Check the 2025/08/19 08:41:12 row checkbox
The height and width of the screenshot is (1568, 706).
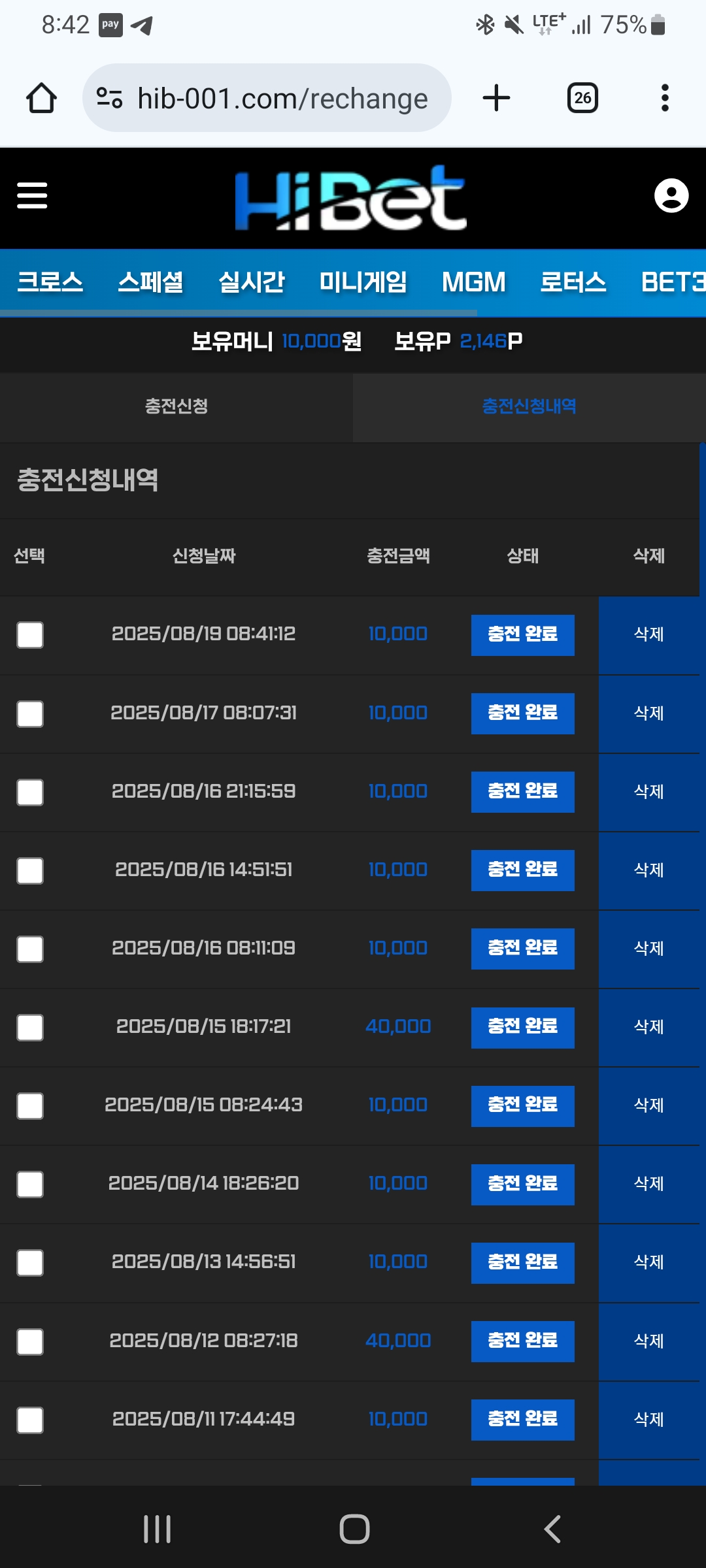pos(30,634)
